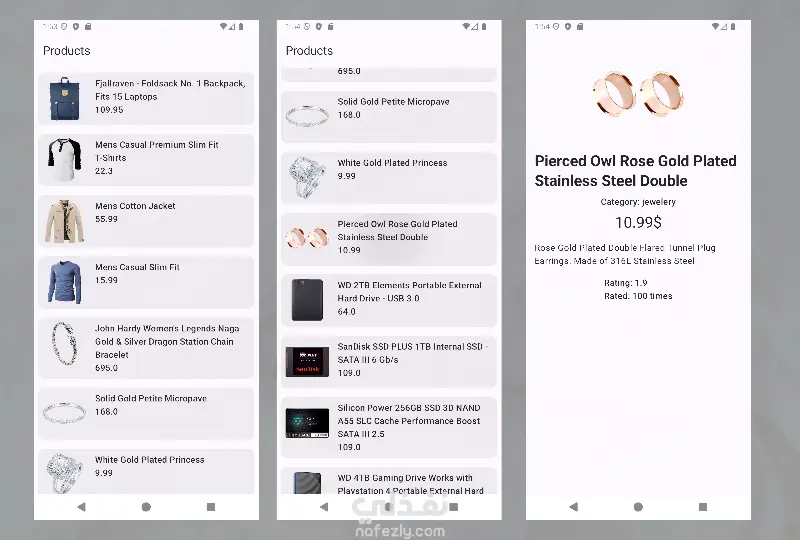
Task: Tap the home circle button on the product detail screen
Action: 638,507
